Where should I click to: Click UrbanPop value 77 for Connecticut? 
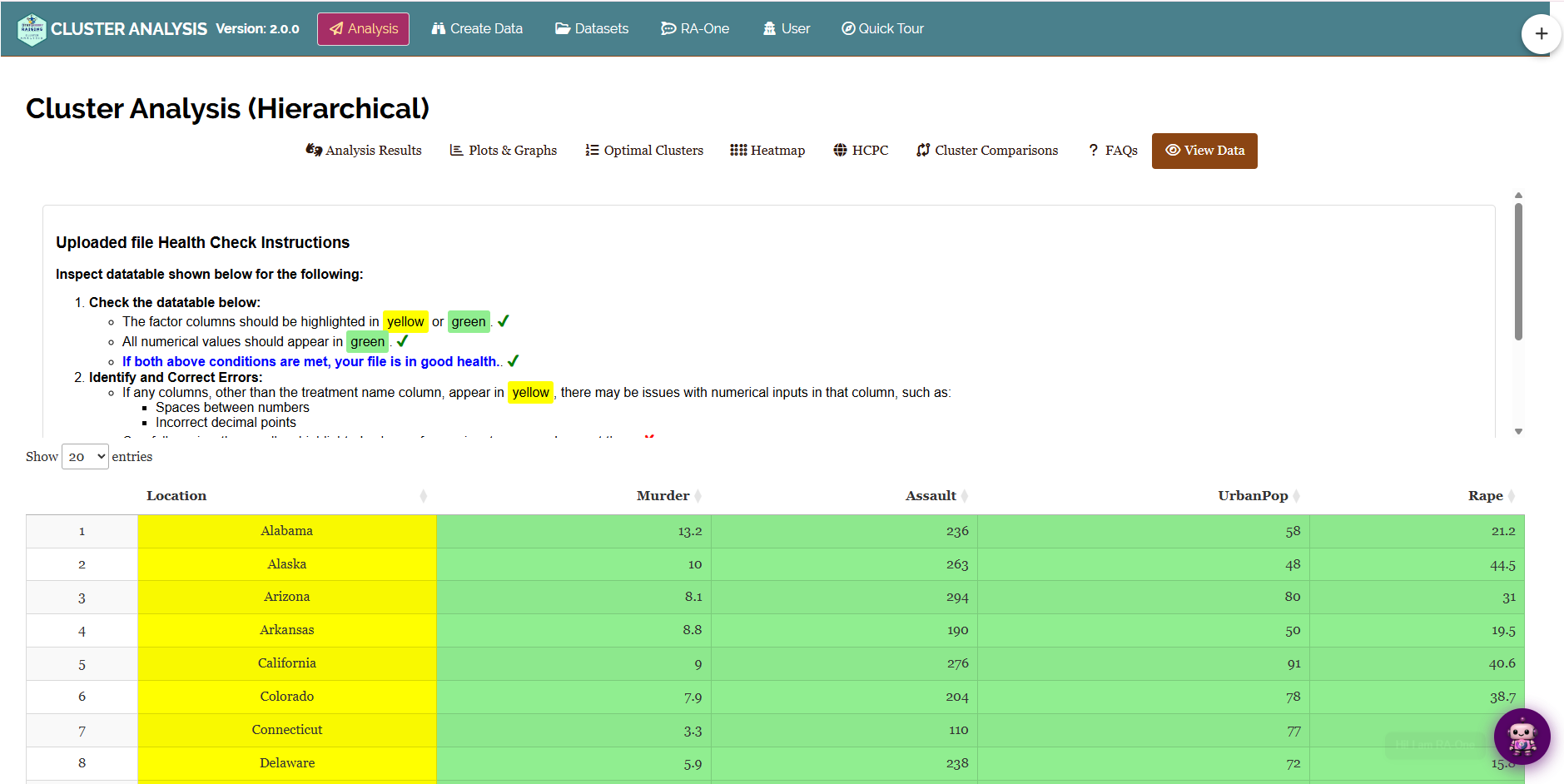point(1143,730)
